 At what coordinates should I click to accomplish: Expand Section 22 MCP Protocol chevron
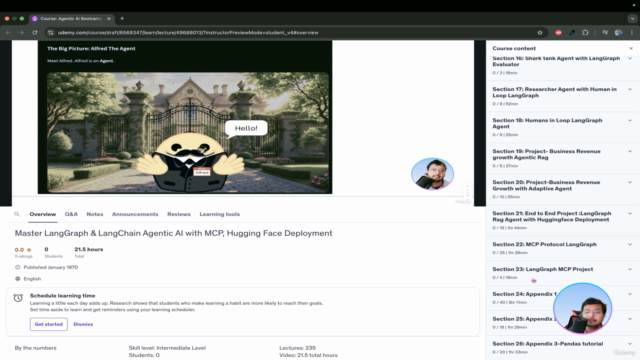coord(630,244)
